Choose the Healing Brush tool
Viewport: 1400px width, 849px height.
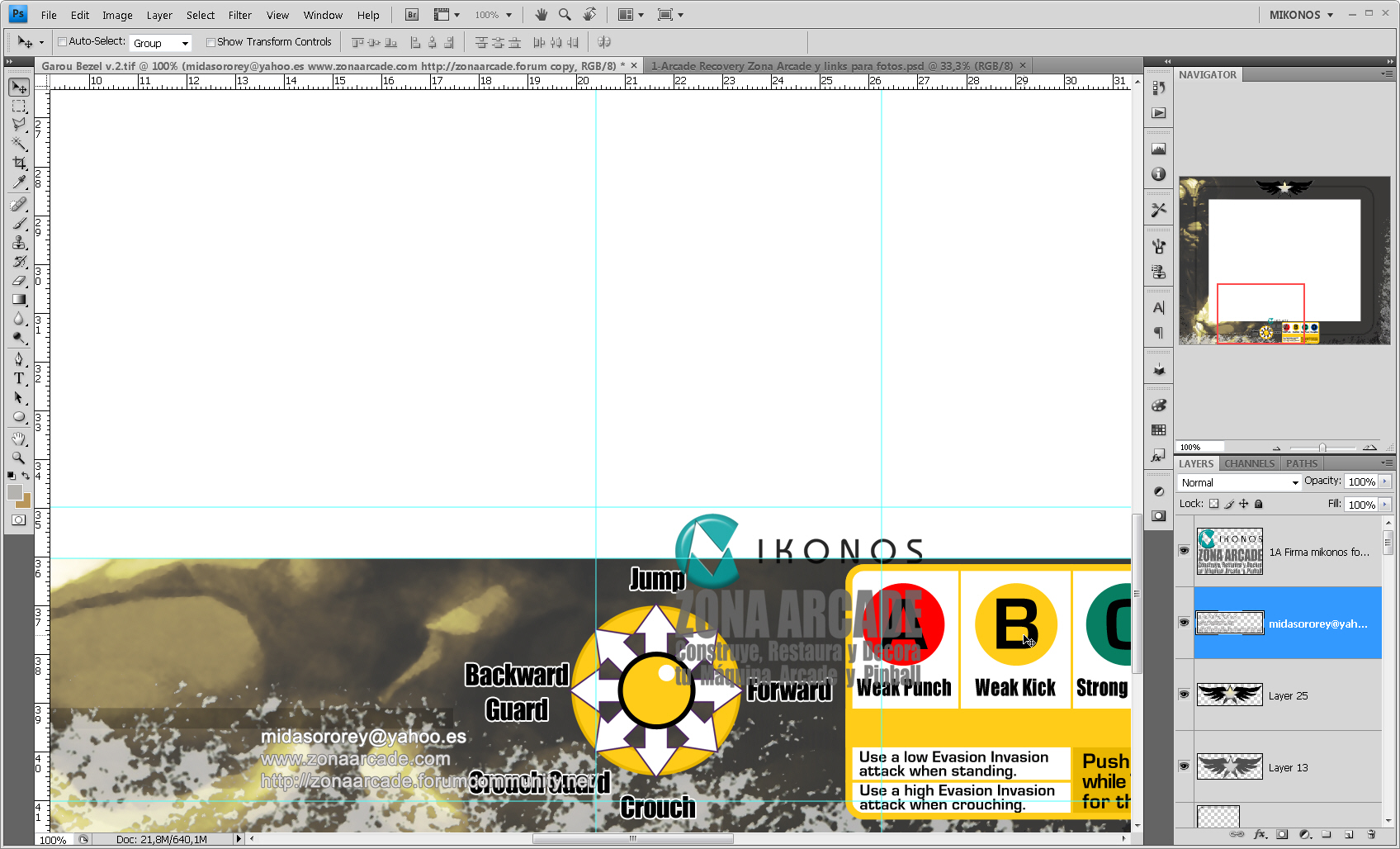(x=19, y=204)
